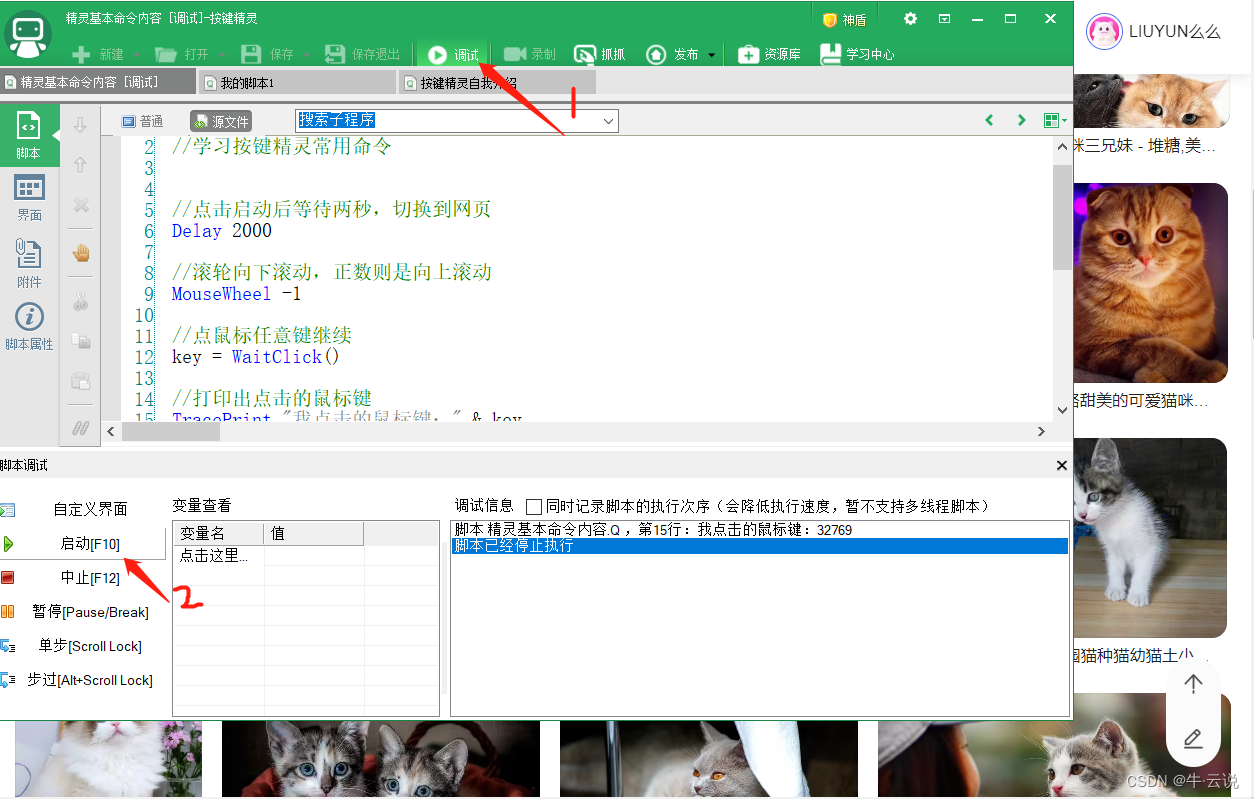Click the 录制 (Record) camera icon
This screenshot has width=1254, height=799.
point(515,54)
